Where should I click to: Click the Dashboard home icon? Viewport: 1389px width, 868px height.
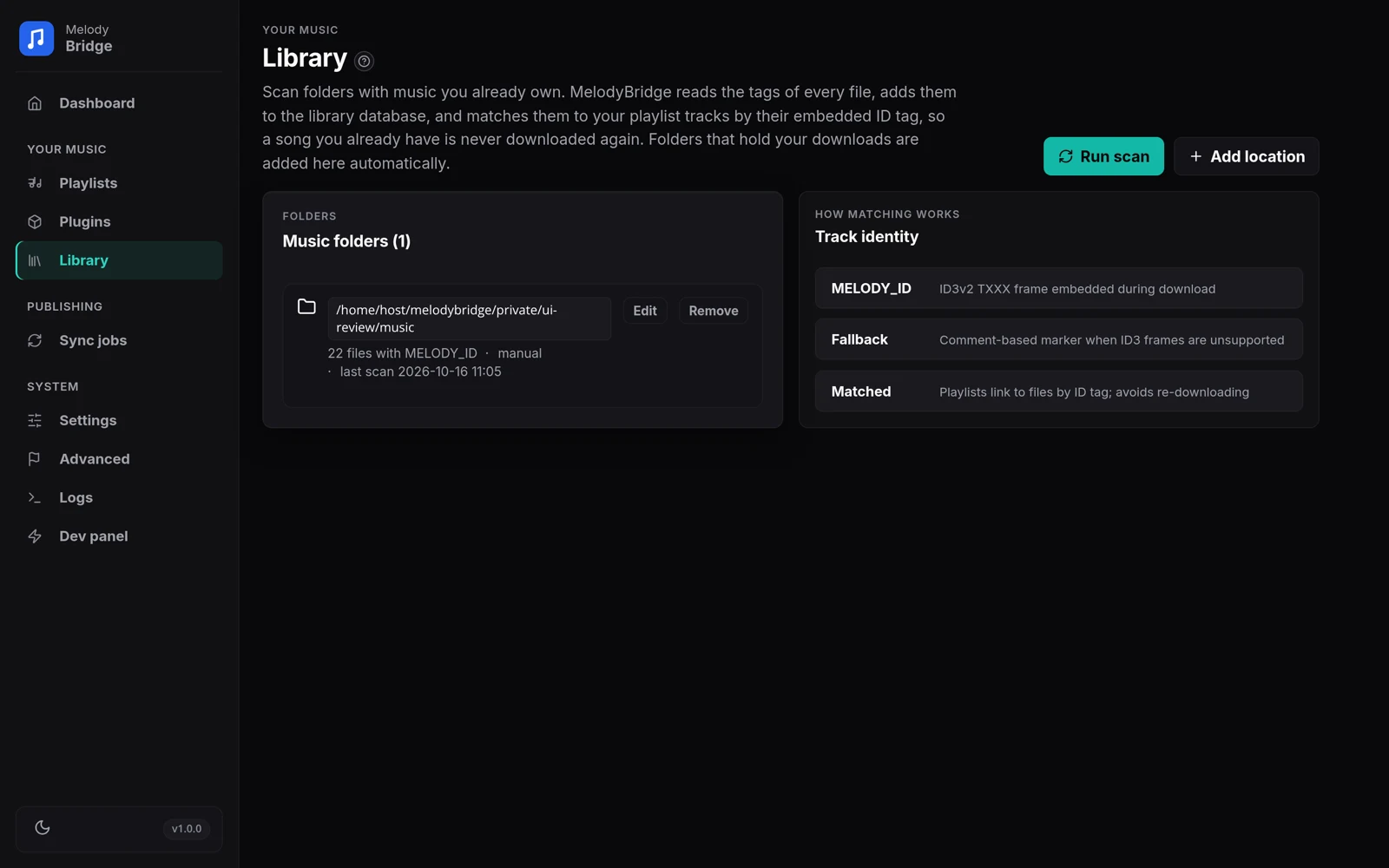pyautogui.click(x=35, y=103)
